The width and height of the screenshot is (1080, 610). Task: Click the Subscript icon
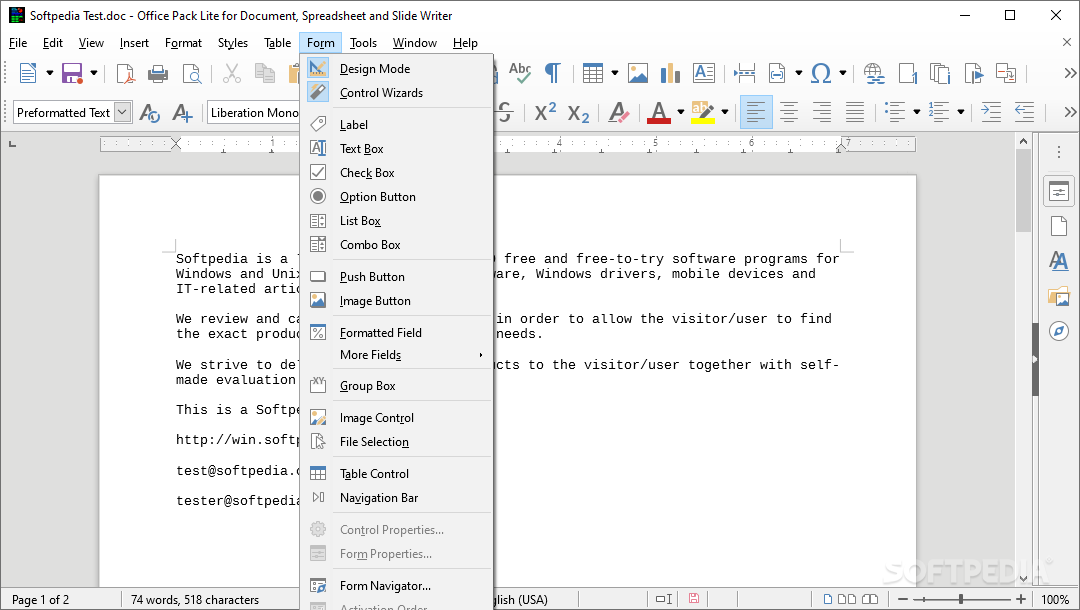point(579,114)
